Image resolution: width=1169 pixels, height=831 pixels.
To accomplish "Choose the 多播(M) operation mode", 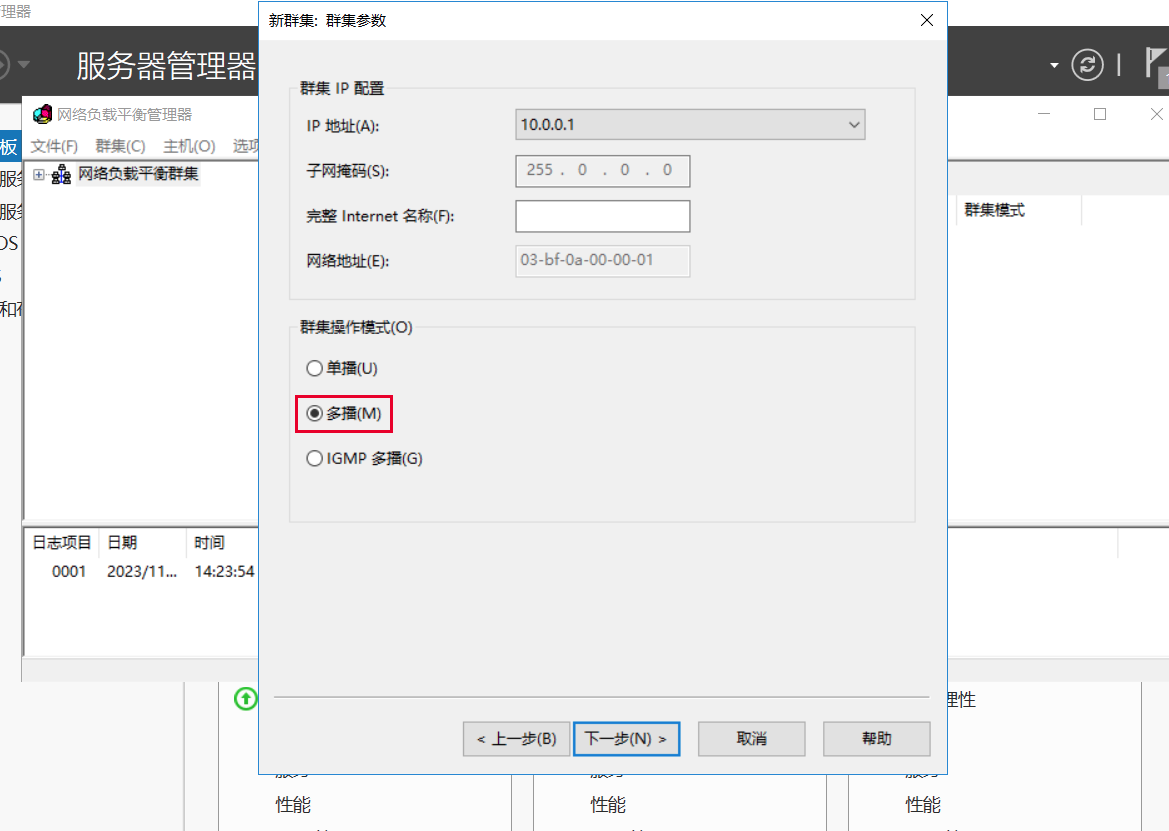I will tap(314, 414).
